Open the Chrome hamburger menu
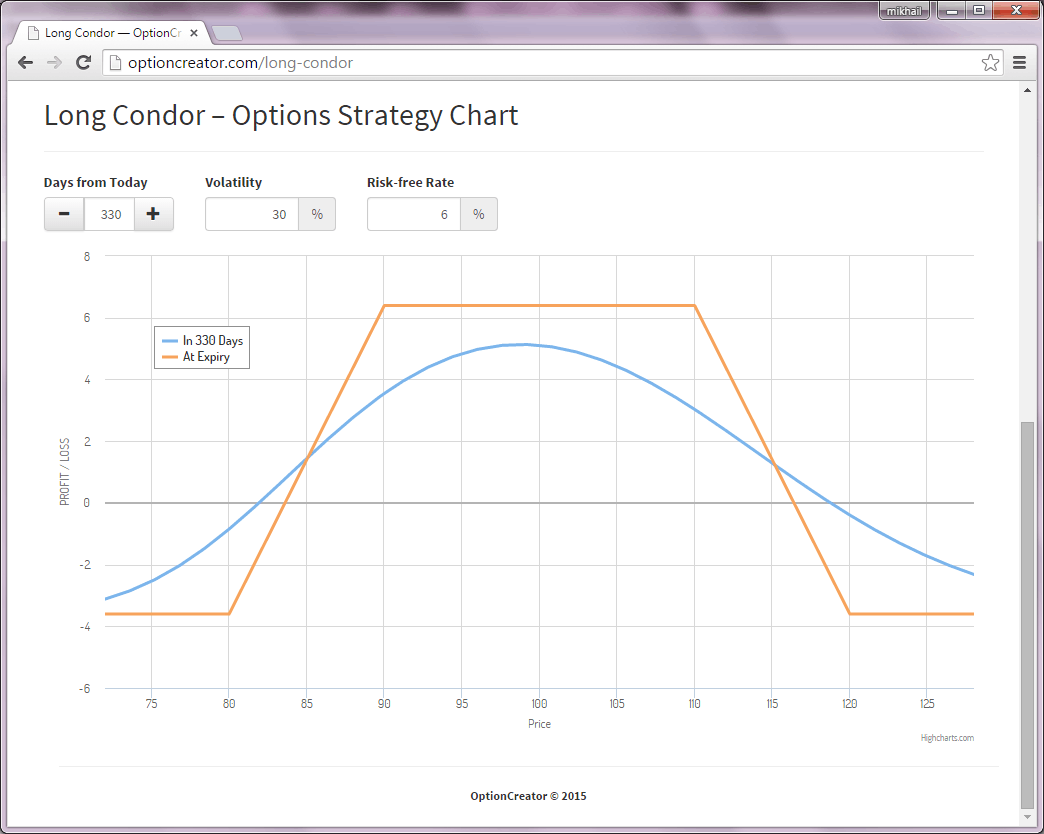This screenshot has width=1044, height=834. (1020, 63)
